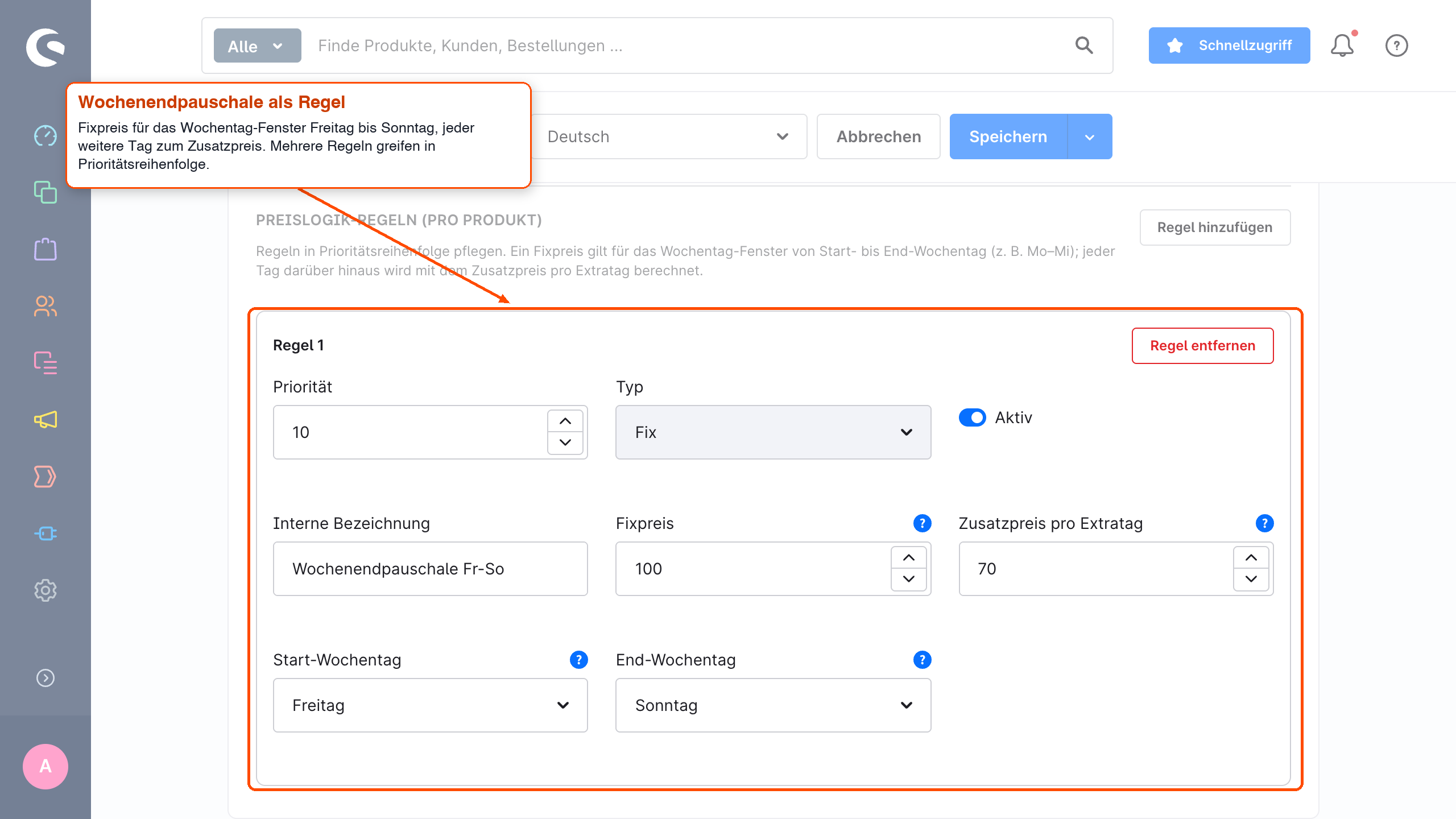Click the Interne Bezeichnung input field
Image resolution: width=1456 pixels, height=819 pixels.
point(430,569)
